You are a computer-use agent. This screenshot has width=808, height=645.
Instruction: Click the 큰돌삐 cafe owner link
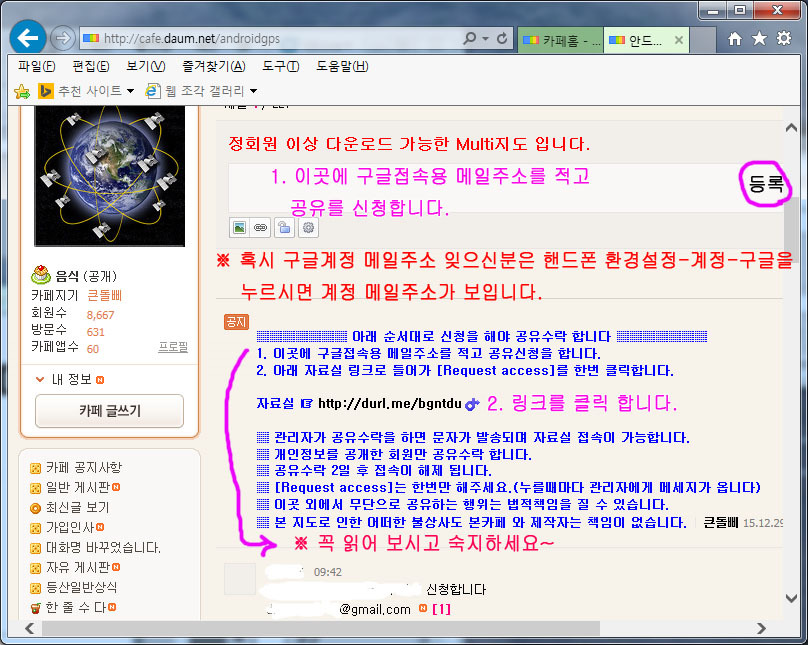tap(105, 296)
